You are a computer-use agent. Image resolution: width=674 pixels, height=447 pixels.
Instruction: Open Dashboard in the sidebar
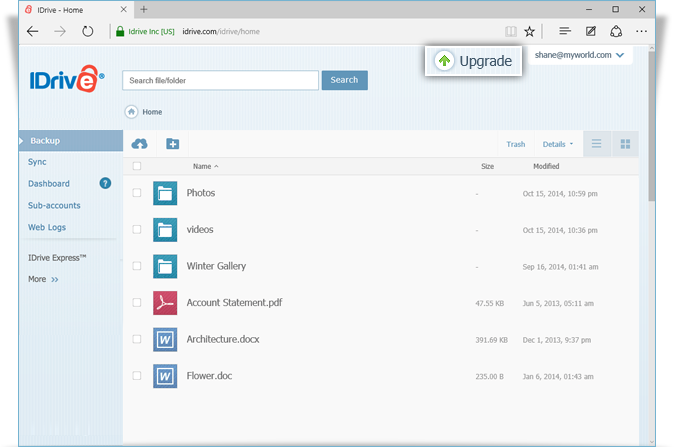tap(49, 184)
